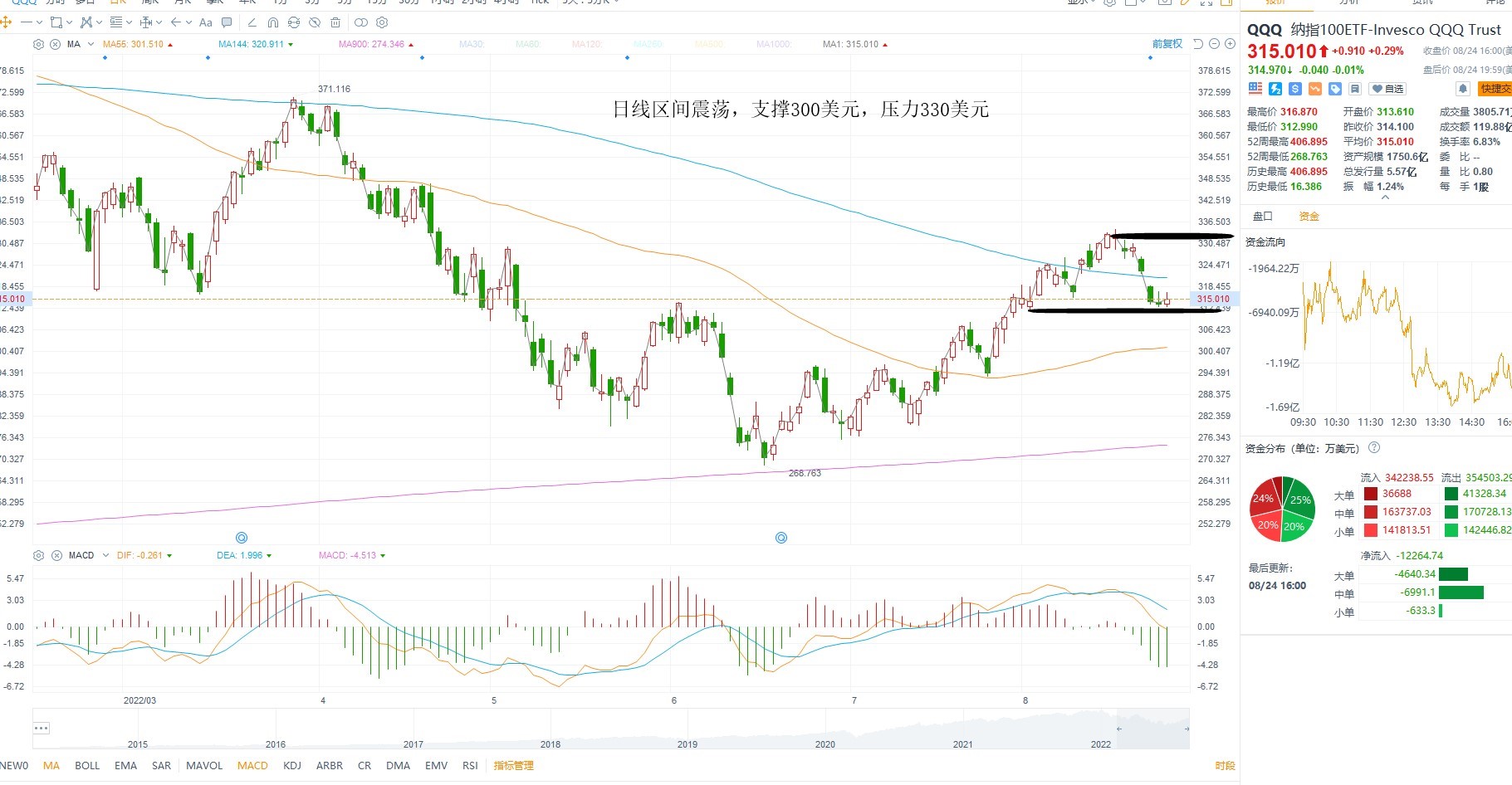This screenshot has height=785, width=1512.
Task: Open MA indicator settings gear
Action: 38,44
